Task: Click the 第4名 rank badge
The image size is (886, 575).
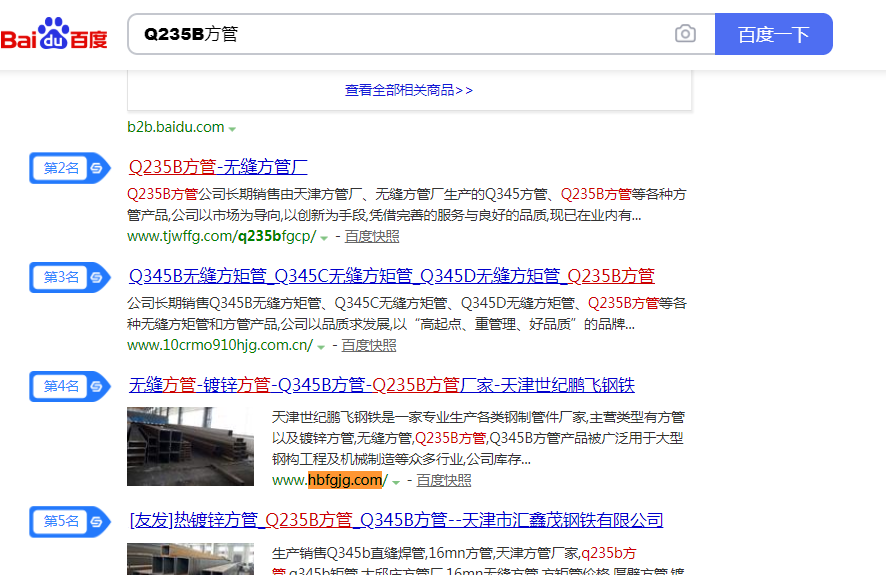Action: [x=70, y=386]
